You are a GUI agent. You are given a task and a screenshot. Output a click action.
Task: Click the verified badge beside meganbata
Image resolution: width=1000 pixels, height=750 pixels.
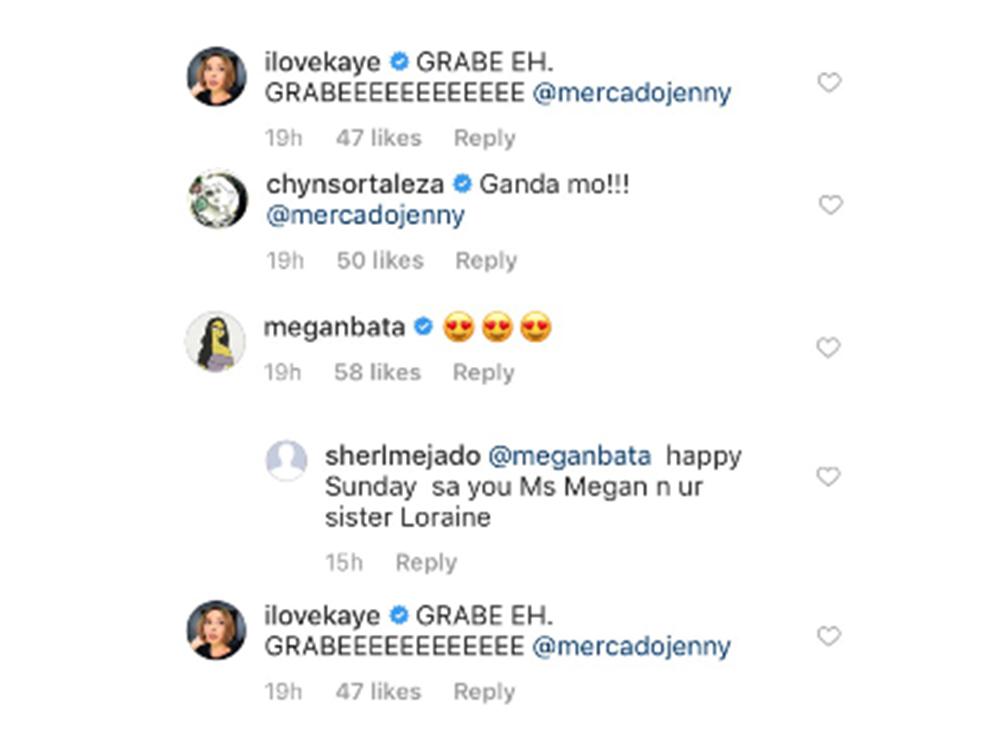[424, 327]
